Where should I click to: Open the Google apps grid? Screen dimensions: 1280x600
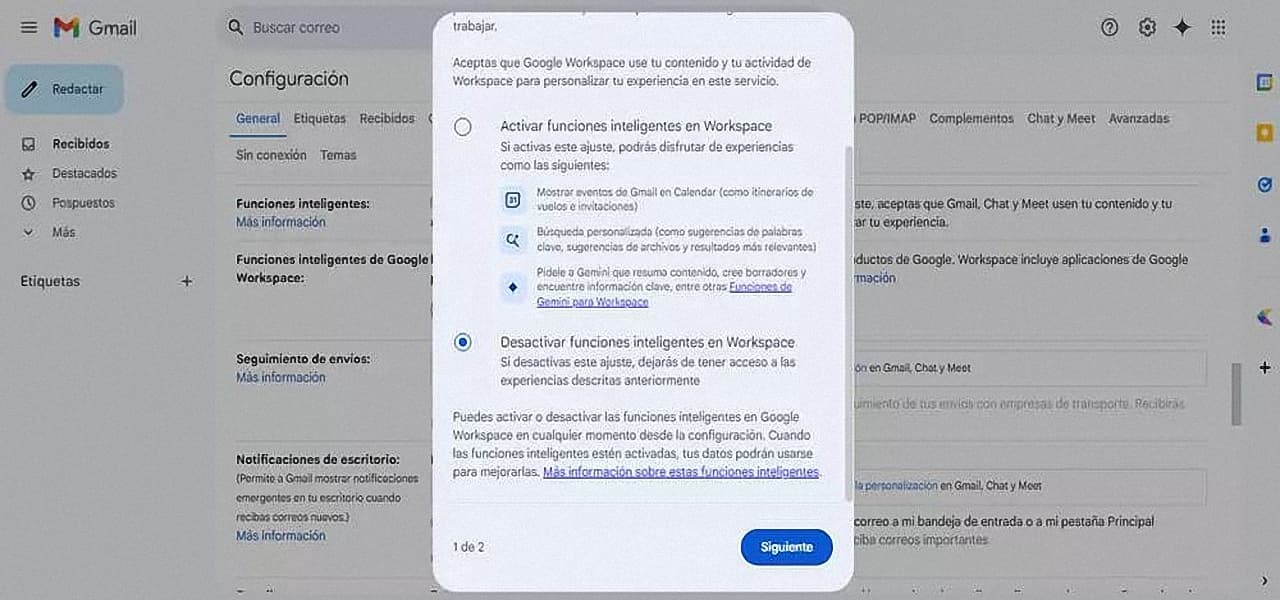[x=1218, y=28]
